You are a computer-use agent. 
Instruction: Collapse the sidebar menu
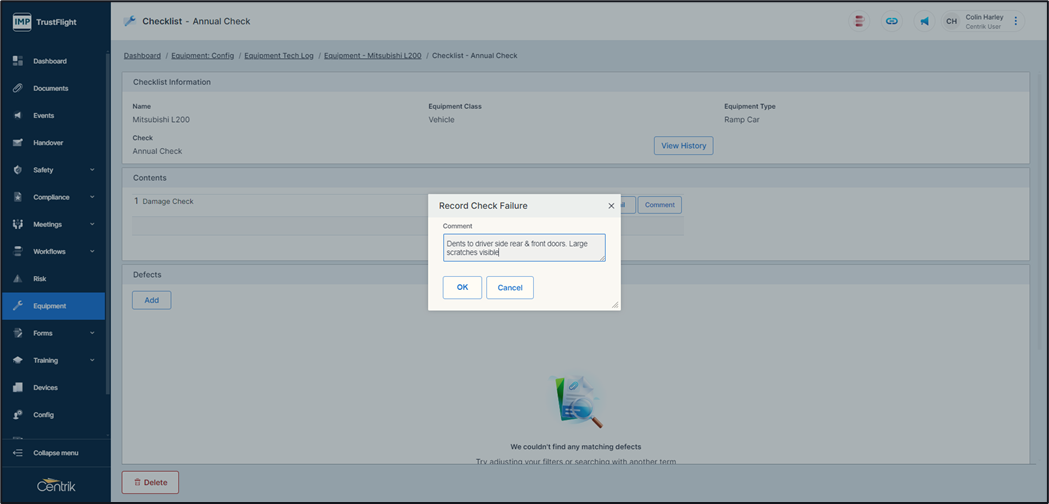55,453
